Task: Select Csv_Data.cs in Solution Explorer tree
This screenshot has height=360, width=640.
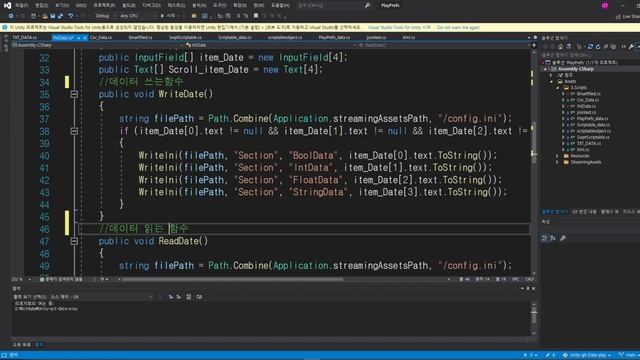Action: (588, 100)
